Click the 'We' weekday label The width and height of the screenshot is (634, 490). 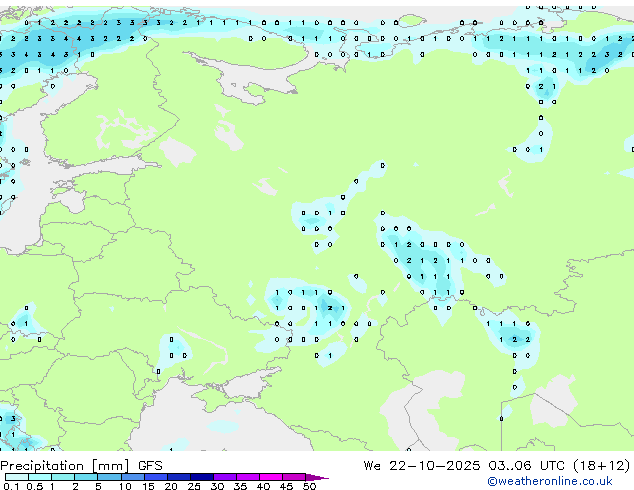click(x=372, y=466)
